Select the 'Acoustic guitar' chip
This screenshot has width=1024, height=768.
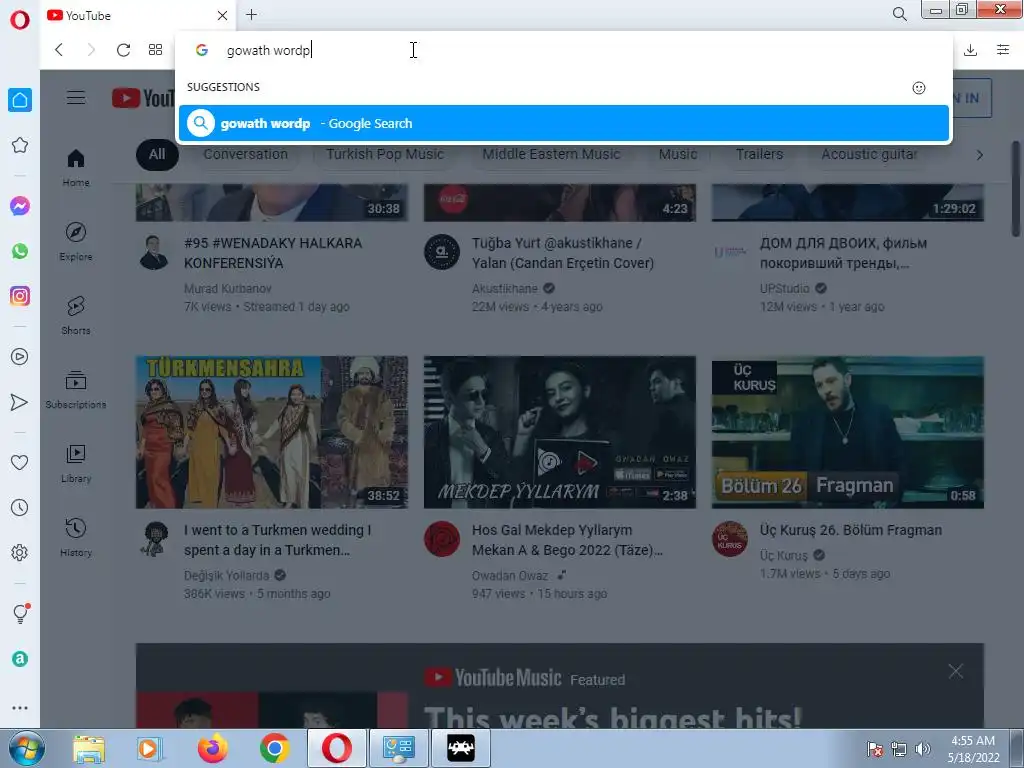point(869,155)
